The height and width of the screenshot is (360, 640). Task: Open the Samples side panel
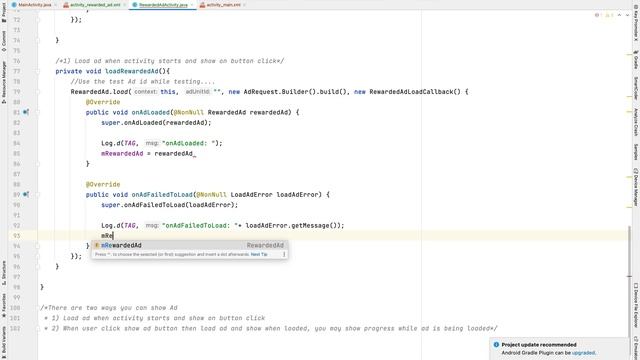tap(636, 152)
